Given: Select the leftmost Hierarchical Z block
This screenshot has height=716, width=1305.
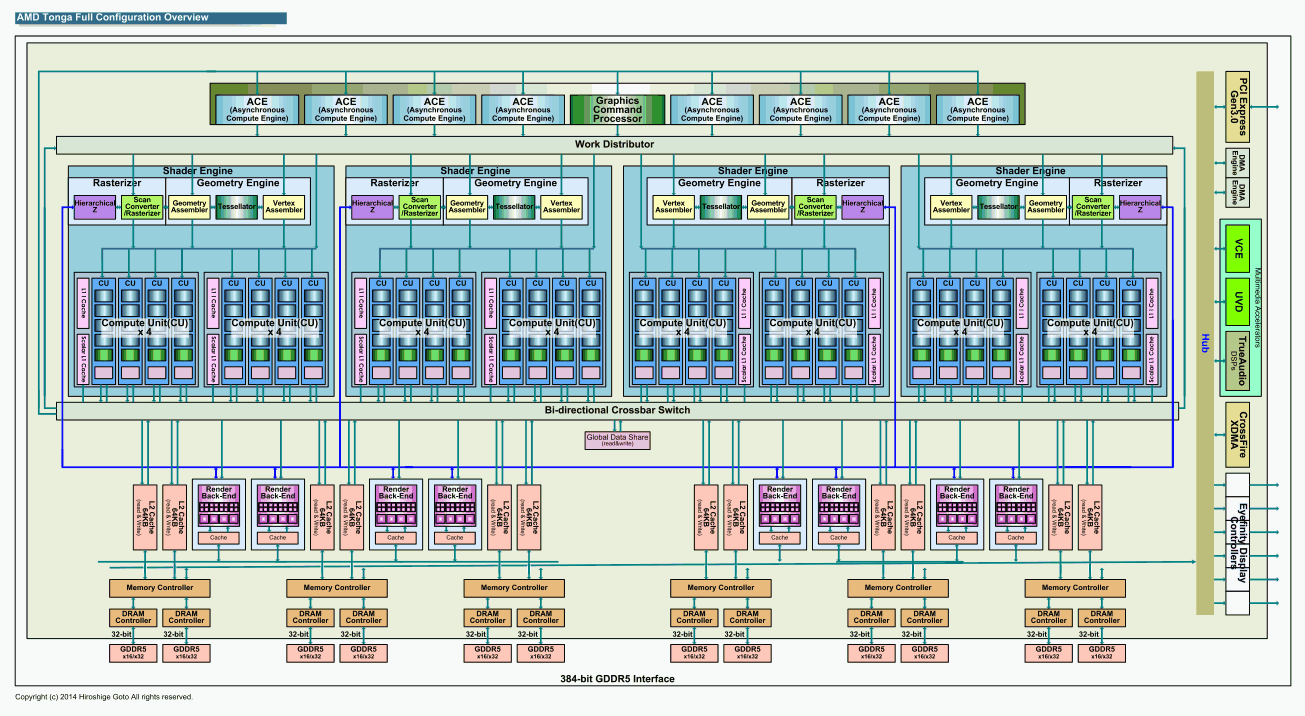Looking at the screenshot, I should pyautogui.click(x=95, y=207).
